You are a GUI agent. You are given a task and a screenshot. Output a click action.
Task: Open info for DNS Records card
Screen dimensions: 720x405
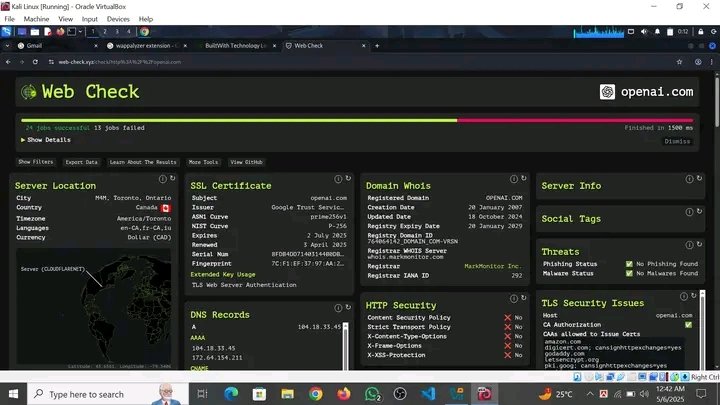338,308
